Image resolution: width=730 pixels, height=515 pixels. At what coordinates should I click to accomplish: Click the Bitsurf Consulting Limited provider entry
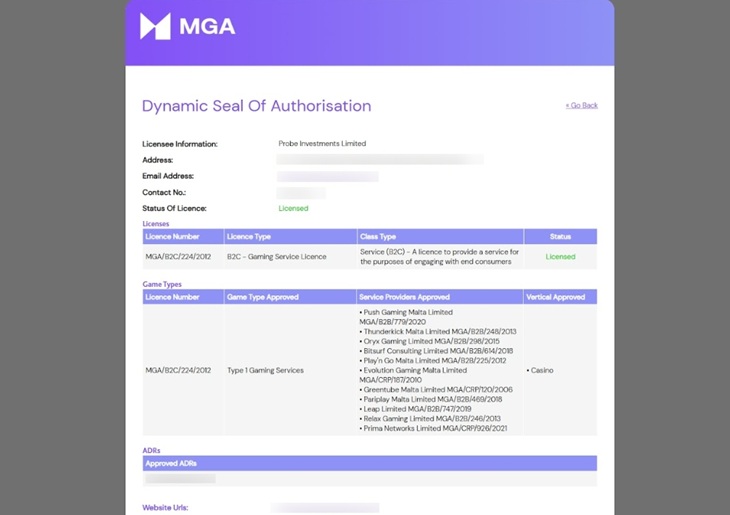pyautogui.click(x=436, y=351)
